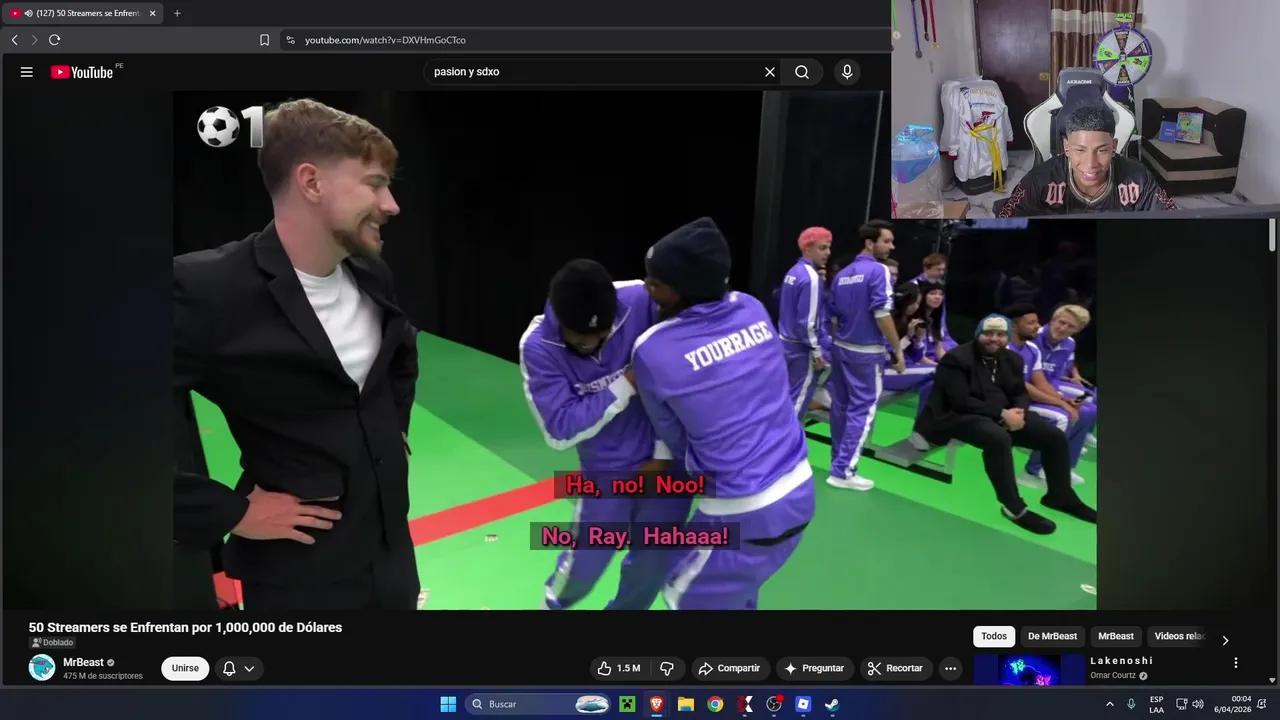The width and height of the screenshot is (1280, 720).
Task: Select the 'Todos' filter chip
Action: (994, 636)
